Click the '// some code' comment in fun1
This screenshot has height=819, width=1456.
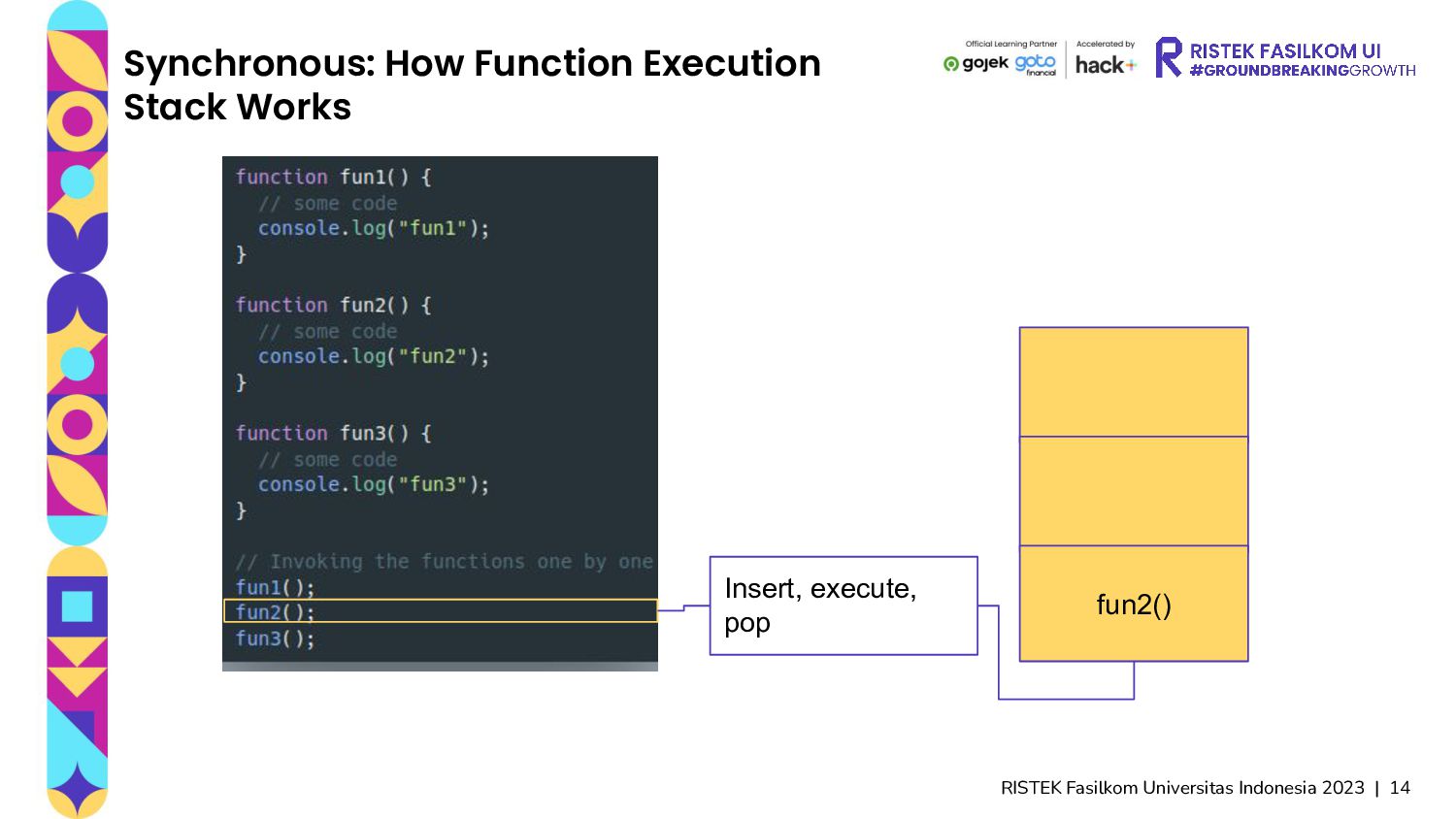[x=327, y=203]
